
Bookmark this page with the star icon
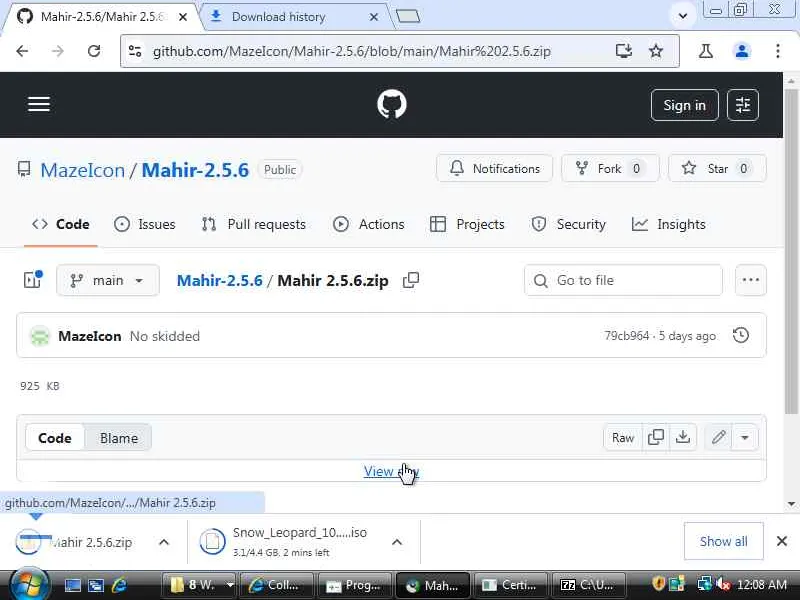point(656,51)
